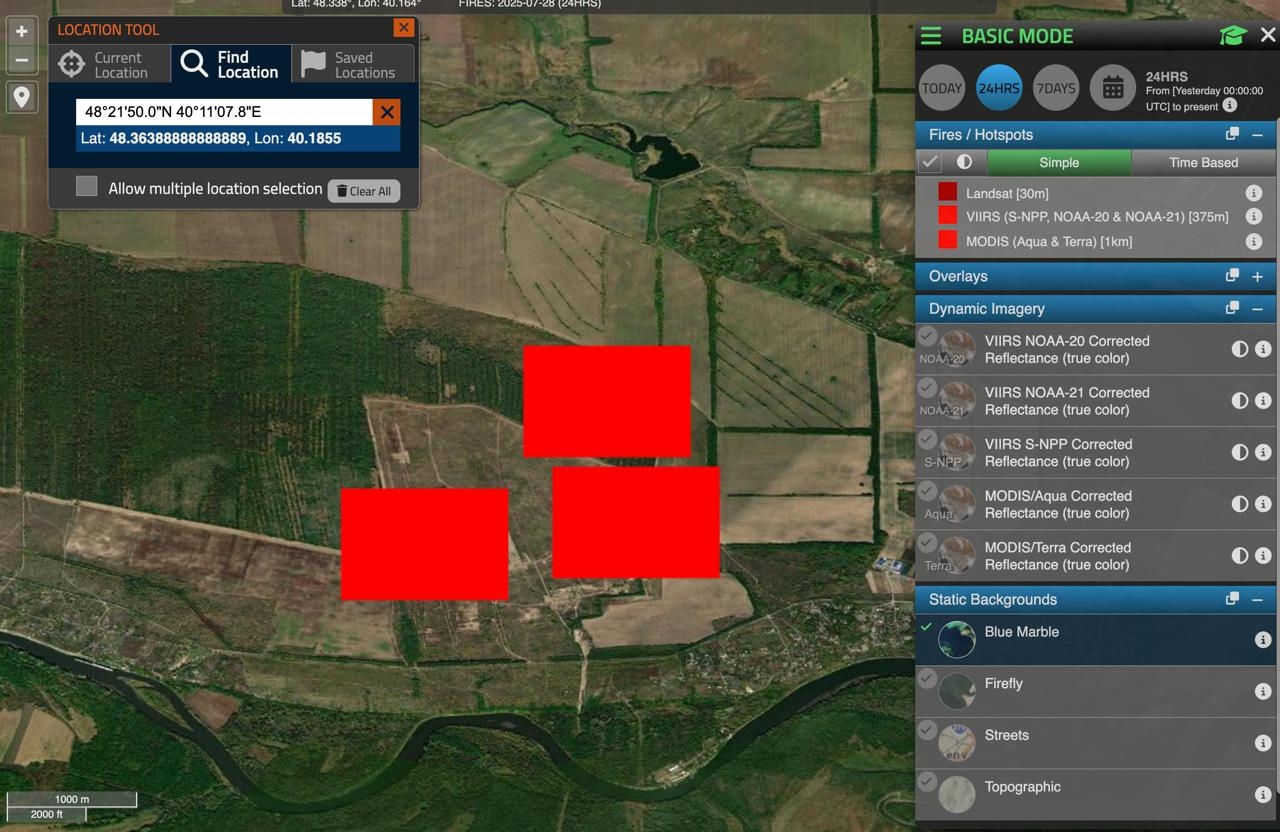
Task: Open the calendar date picker
Action: (1112, 88)
